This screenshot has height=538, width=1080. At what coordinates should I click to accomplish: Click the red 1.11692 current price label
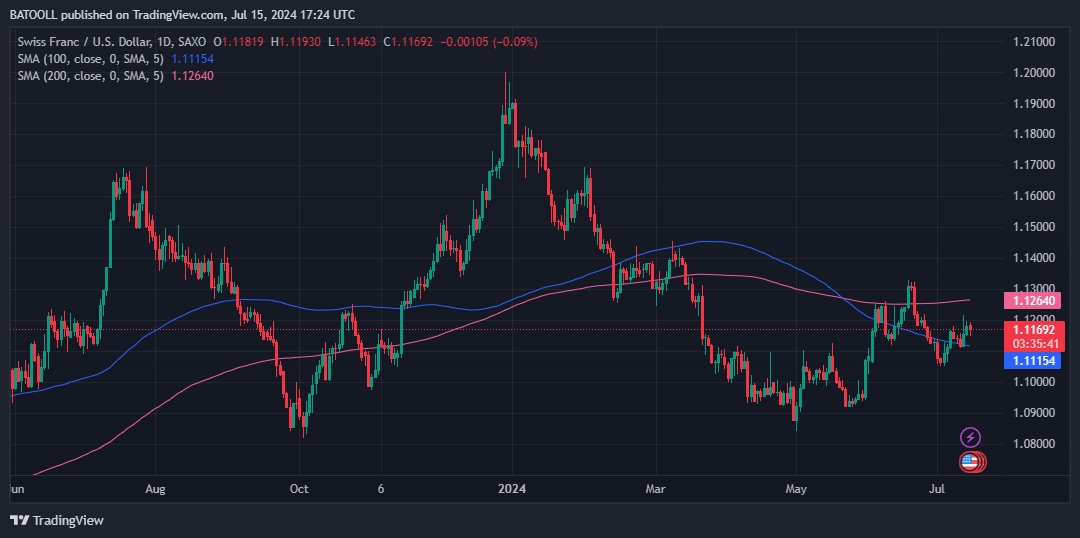pyautogui.click(x=1035, y=330)
